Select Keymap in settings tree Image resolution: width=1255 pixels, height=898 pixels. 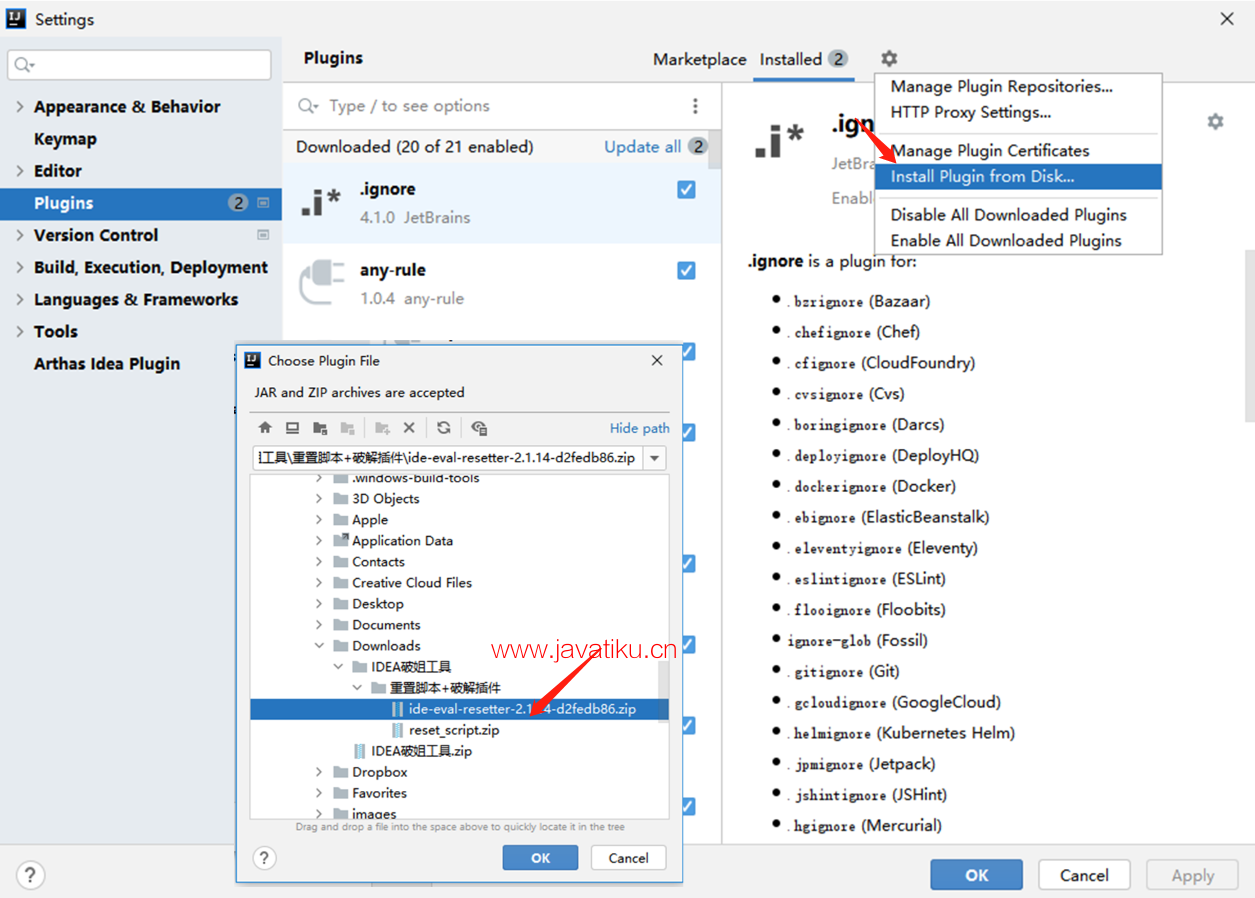[65, 139]
